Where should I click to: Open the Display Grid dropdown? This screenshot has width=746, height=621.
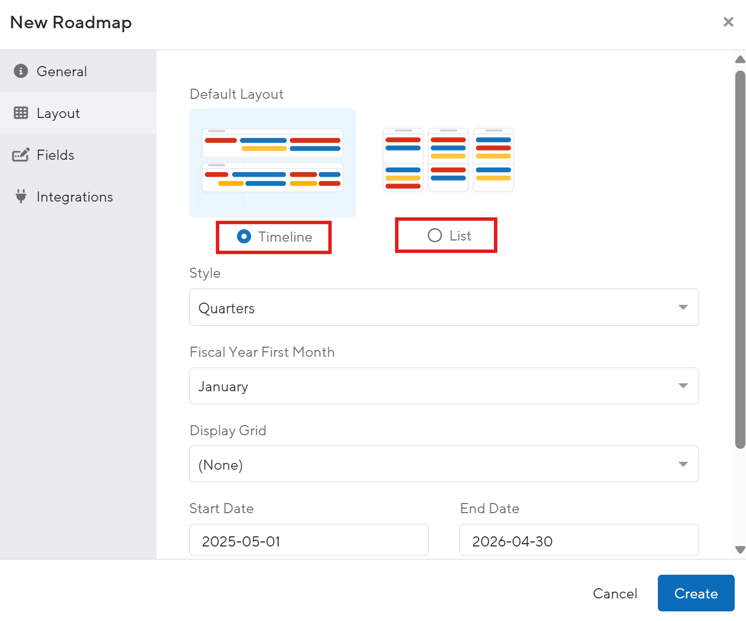[443, 464]
